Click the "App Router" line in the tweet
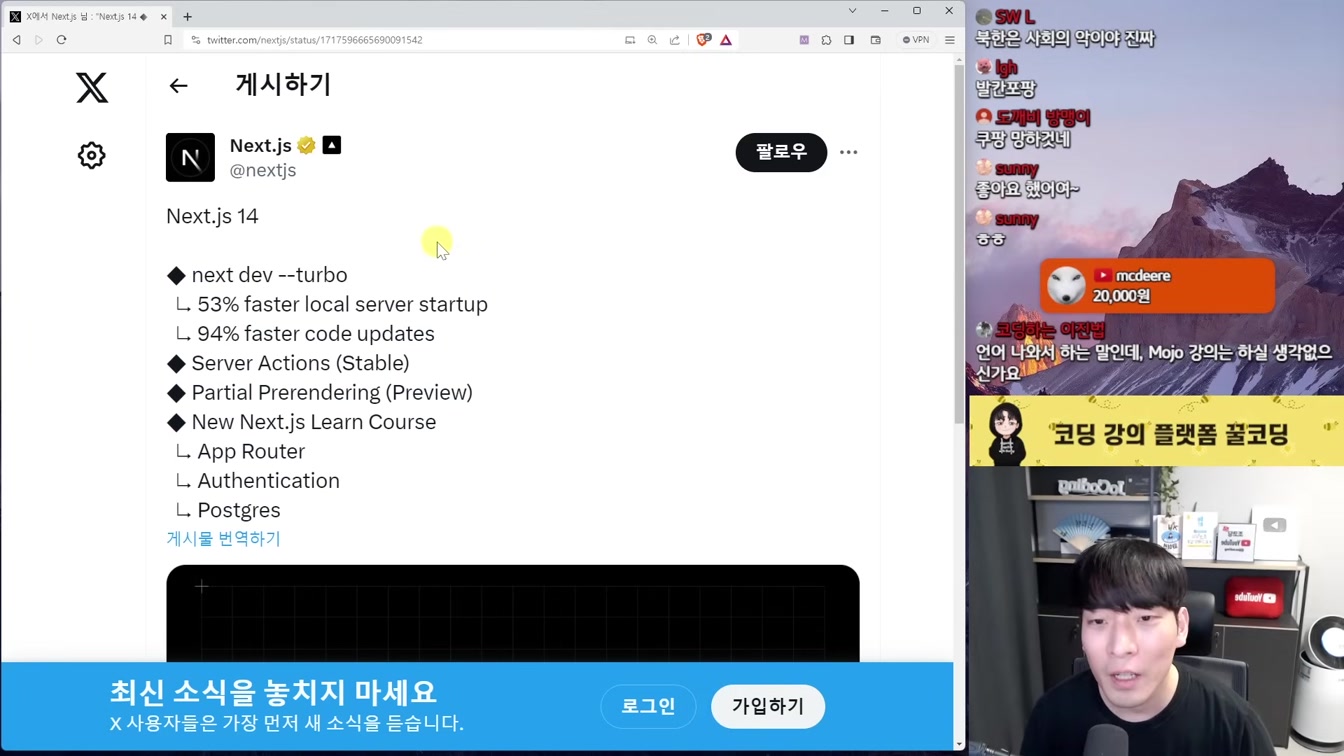1344x756 pixels. [251, 451]
